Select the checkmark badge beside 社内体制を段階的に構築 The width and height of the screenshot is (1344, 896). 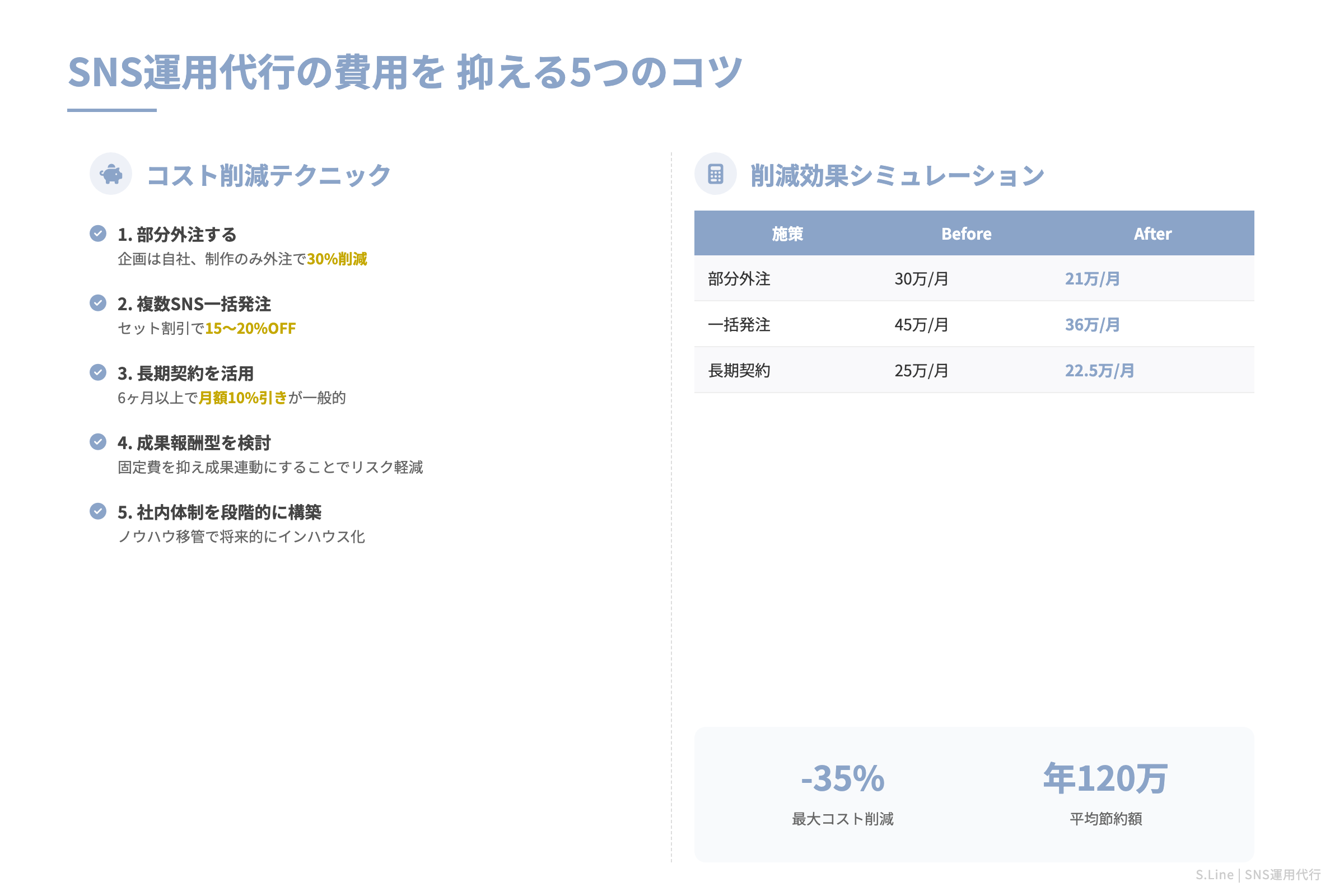pyautogui.click(x=99, y=511)
